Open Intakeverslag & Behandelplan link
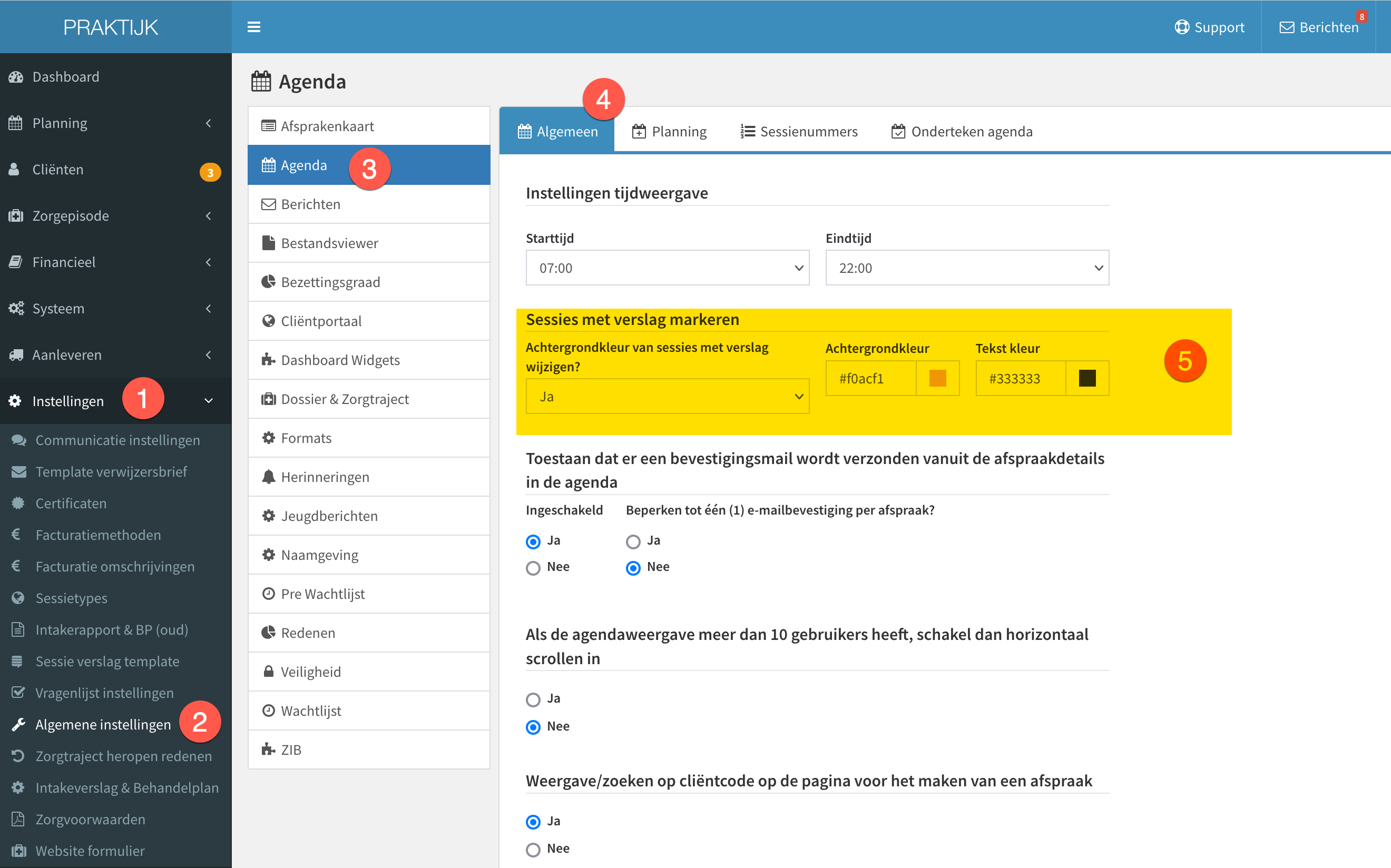 pos(127,787)
